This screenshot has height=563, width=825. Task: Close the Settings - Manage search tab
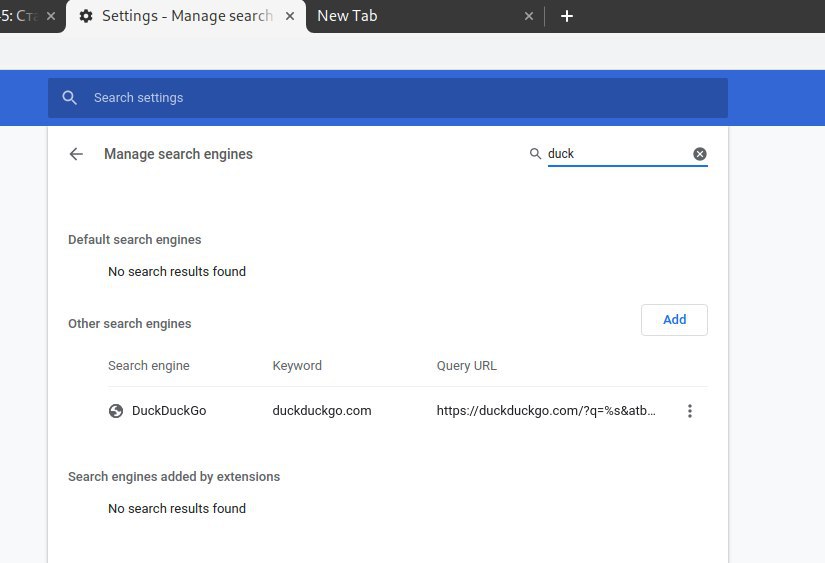[290, 16]
